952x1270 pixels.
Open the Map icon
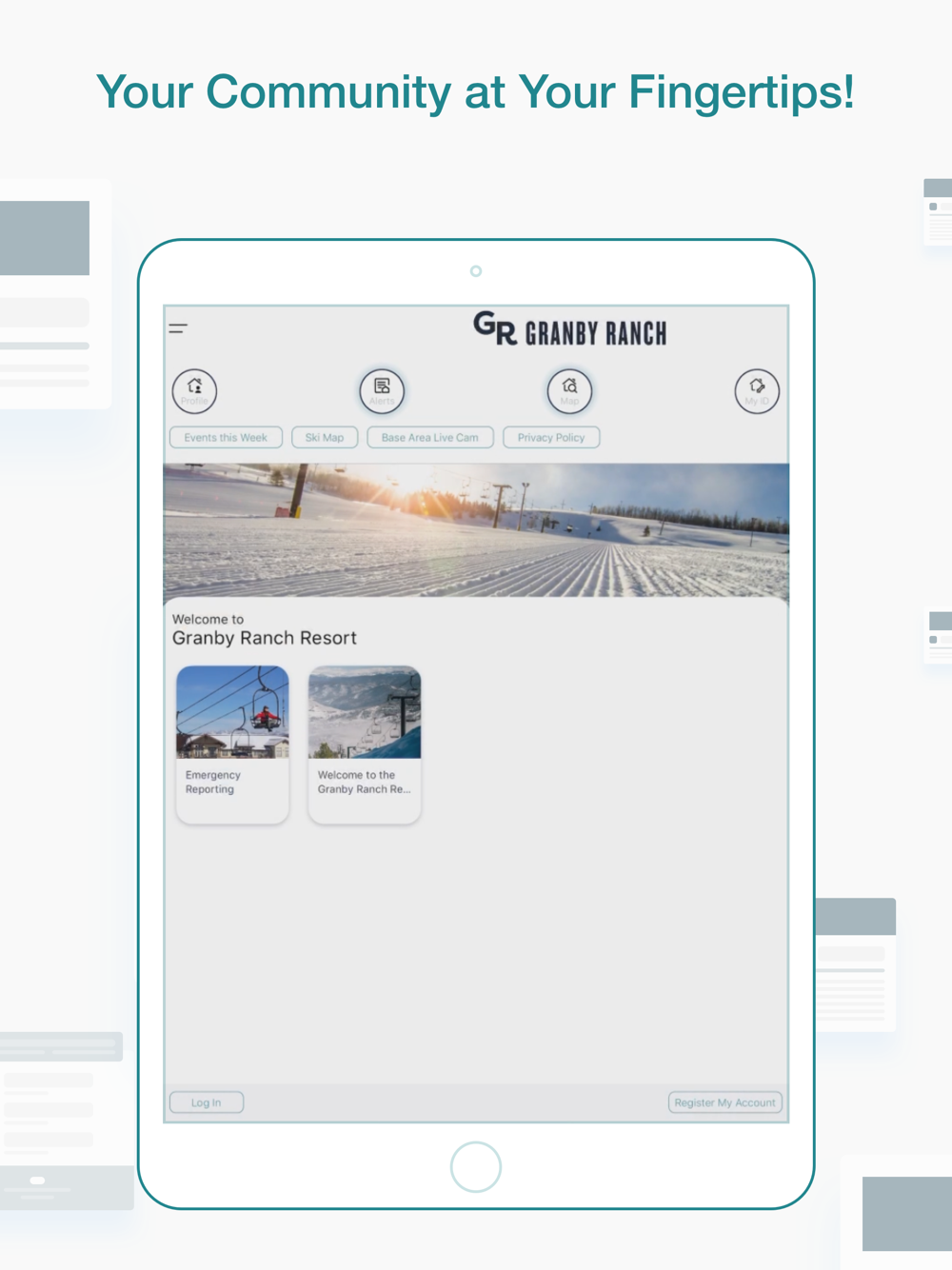point(569,390)
